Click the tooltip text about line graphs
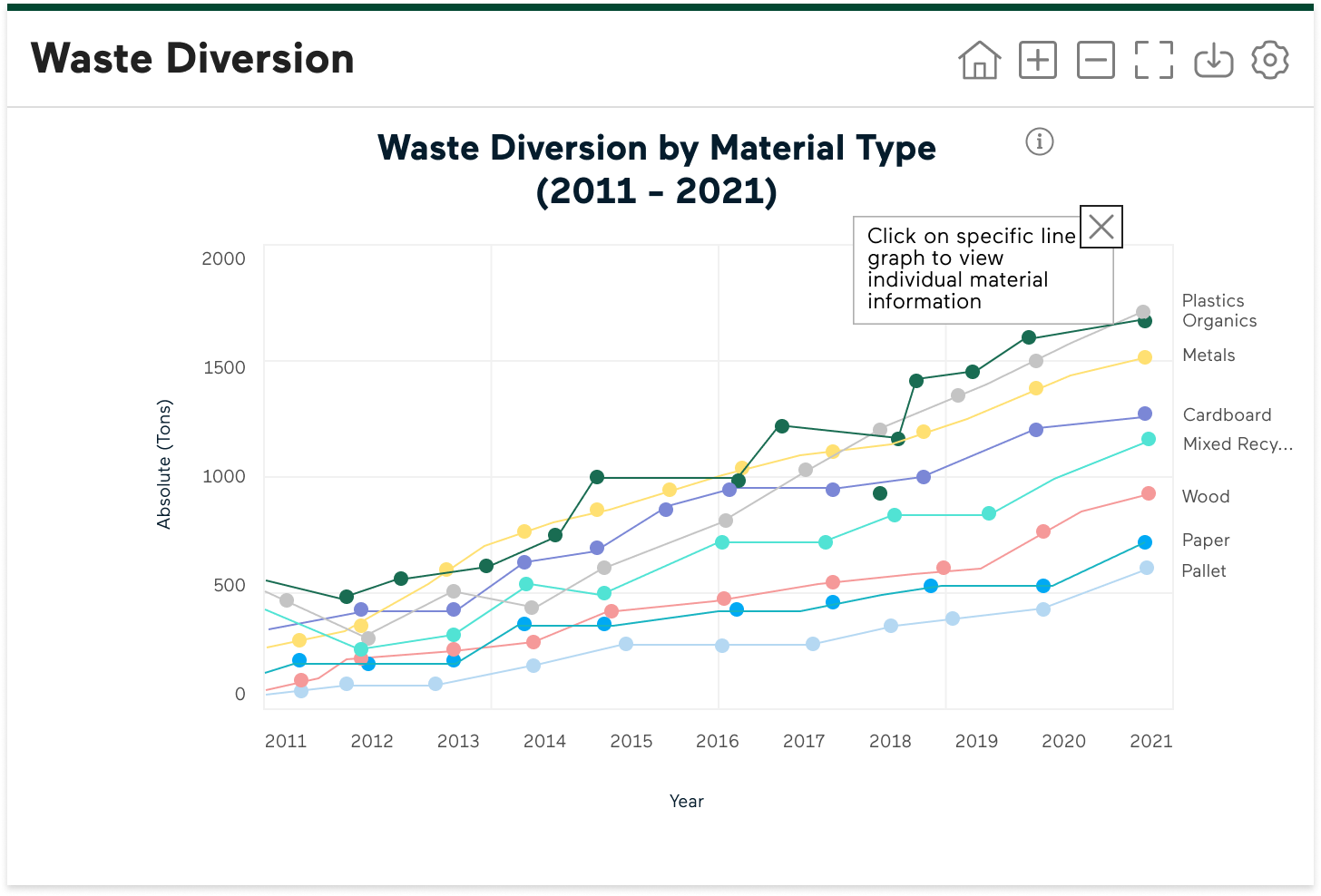The height and width of the screenshot is (896, 1321). coord(971,268)
